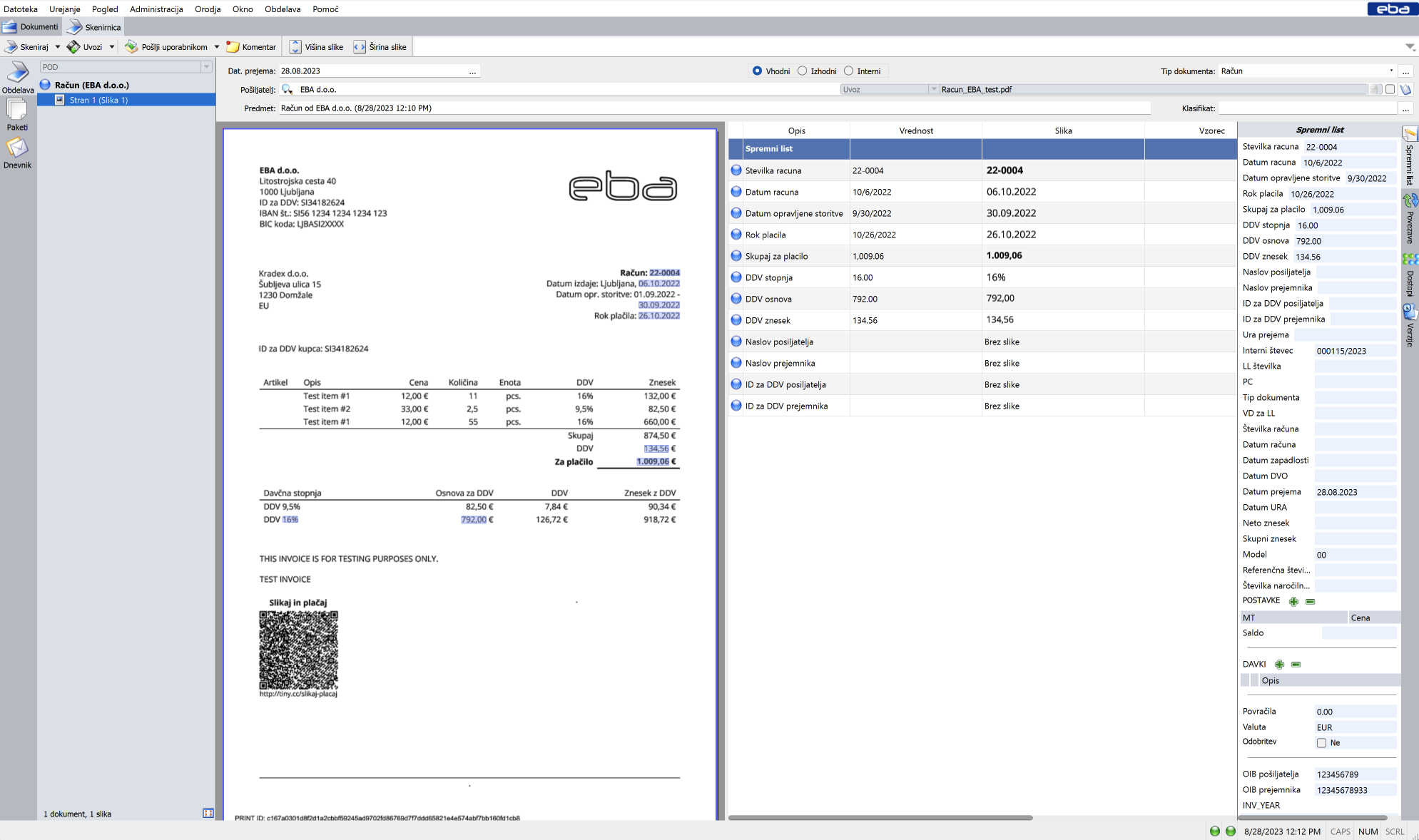Select the Interni radio button
The width and height of the screenshot is (1419, 840).
[849, 71]
